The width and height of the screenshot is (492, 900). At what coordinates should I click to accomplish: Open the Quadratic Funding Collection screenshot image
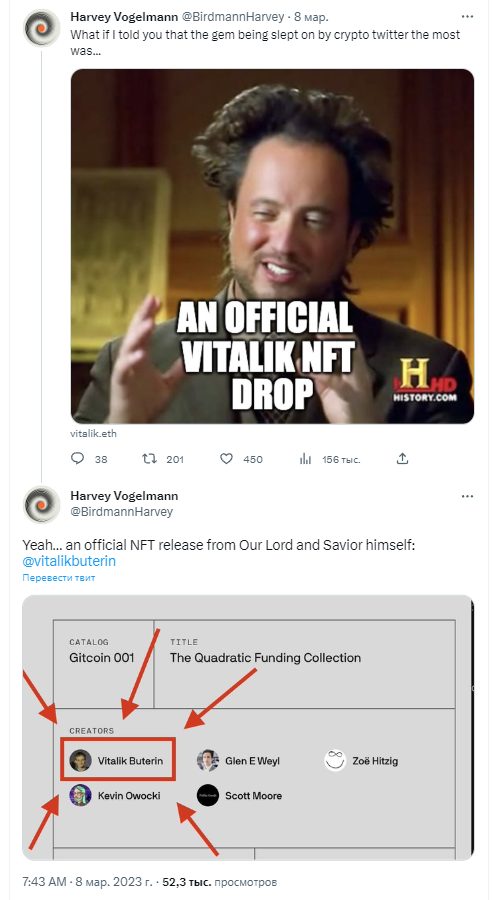pyautogui.click(x=248, y=727)
